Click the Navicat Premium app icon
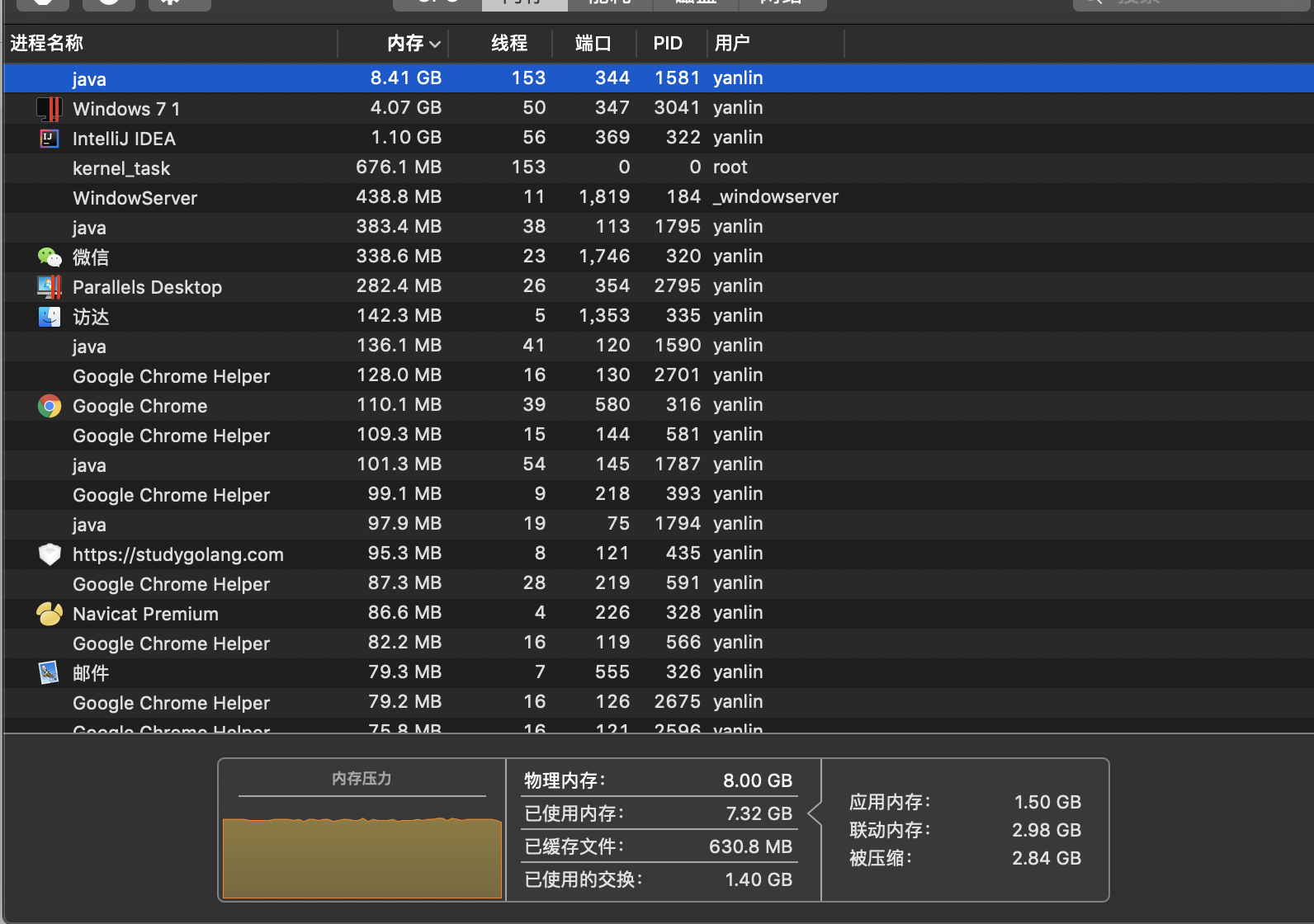The image size is (1314, 924). (x=50, y=614)
